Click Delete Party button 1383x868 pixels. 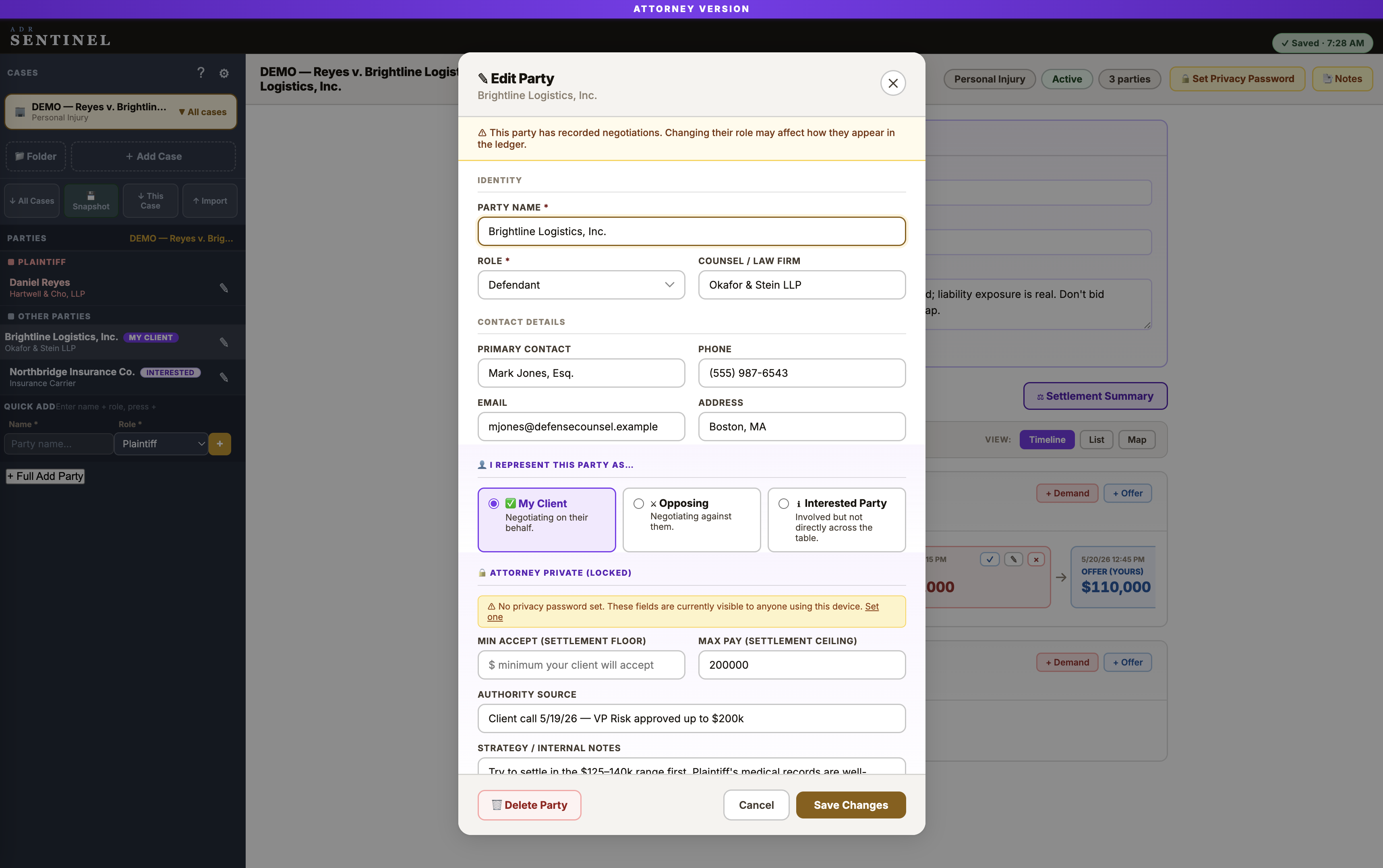(529, 805)
